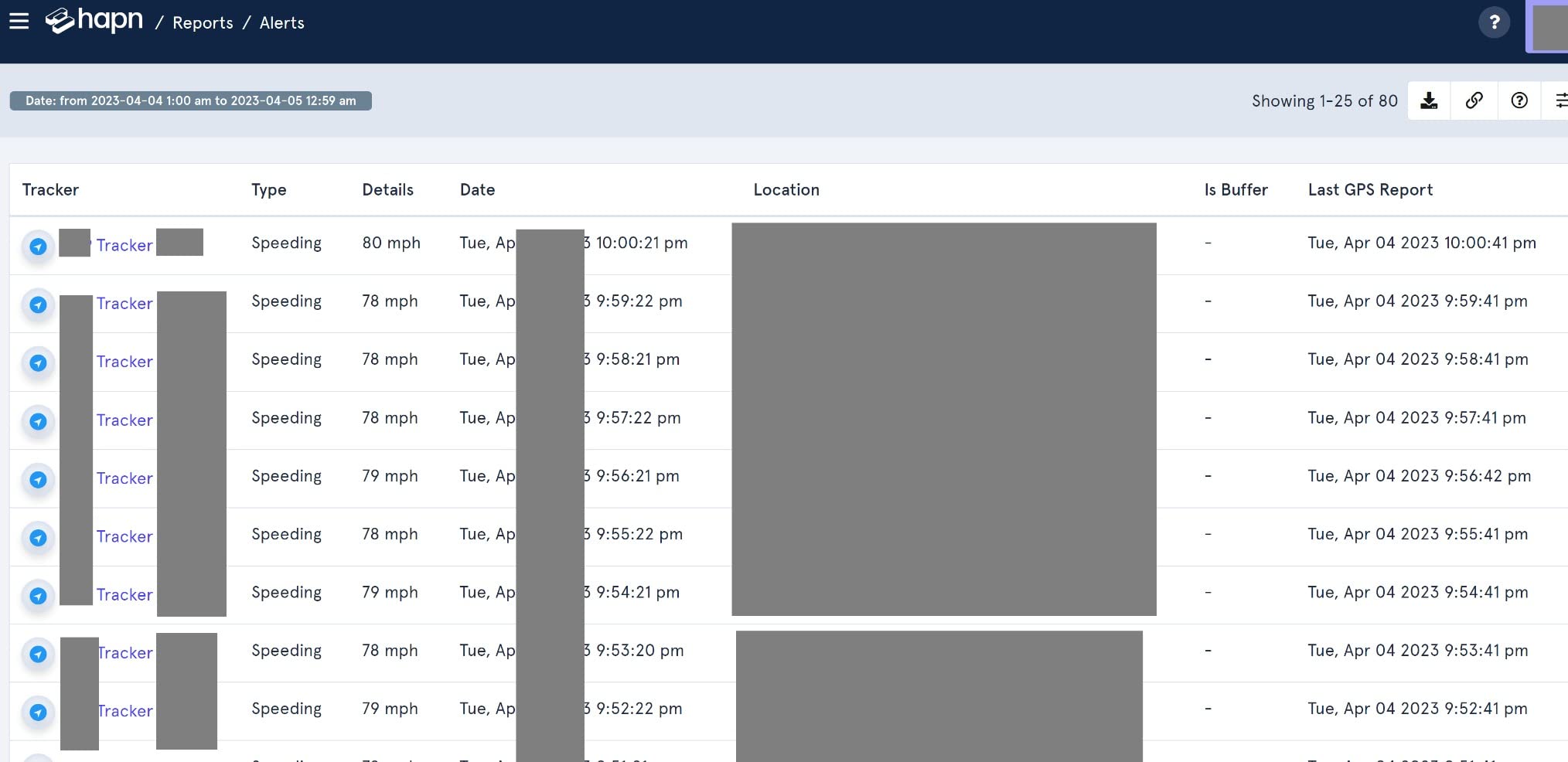Open the help question mark in header
The image size is (1568, 762).
point(1494,22)
